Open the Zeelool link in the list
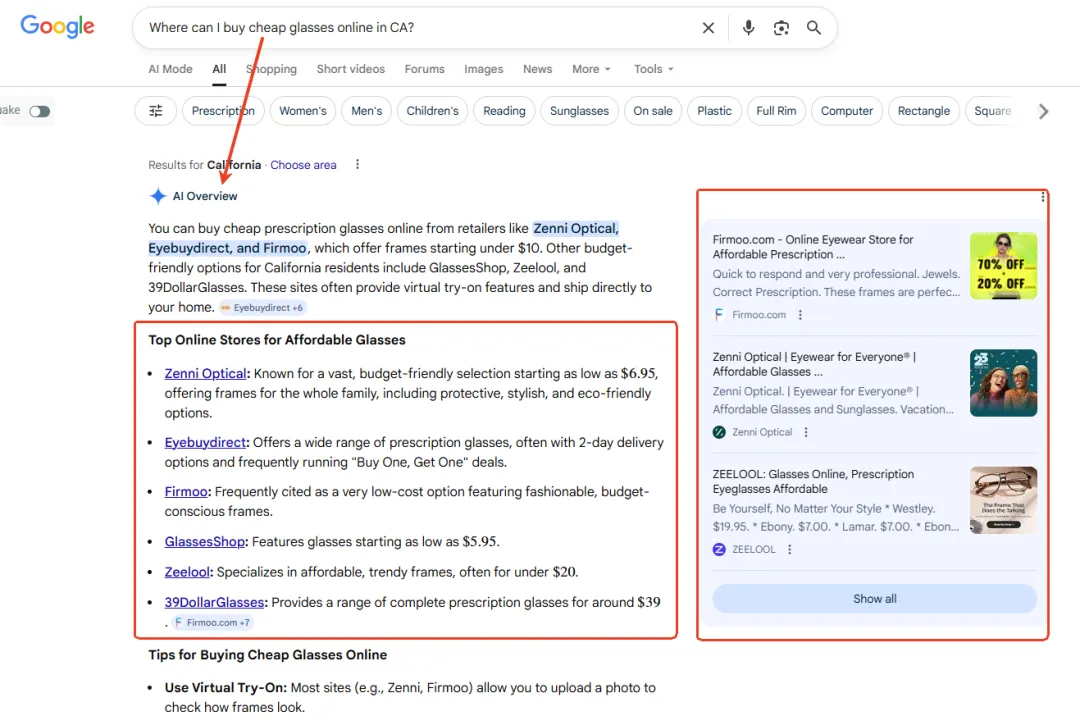 (x=187, y=571)
